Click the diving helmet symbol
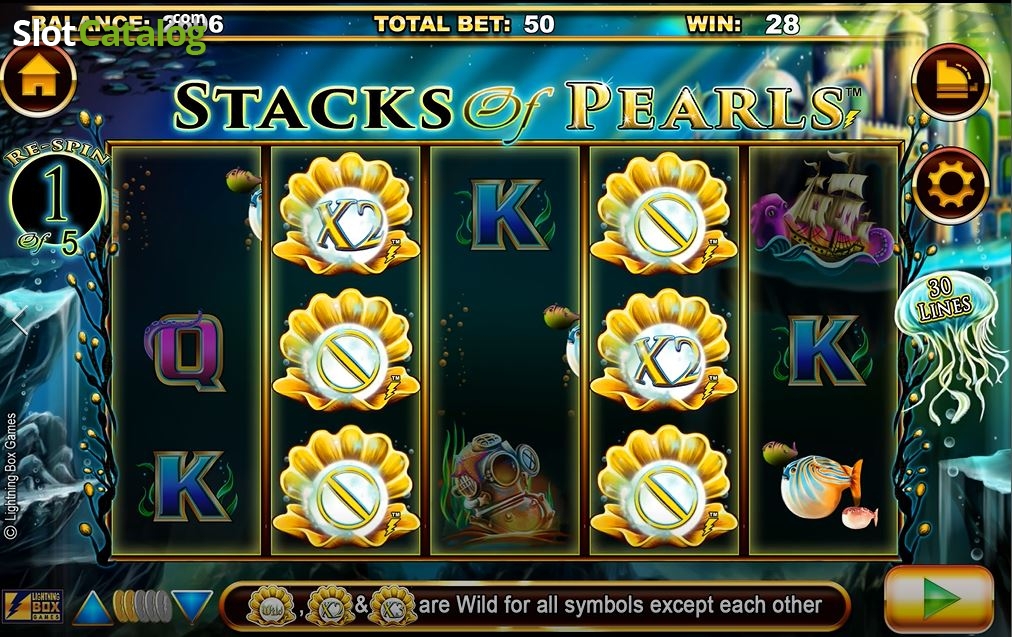The width and height of the screenshot is (1012, 637). pyautogui.click(x=497, y=485)
